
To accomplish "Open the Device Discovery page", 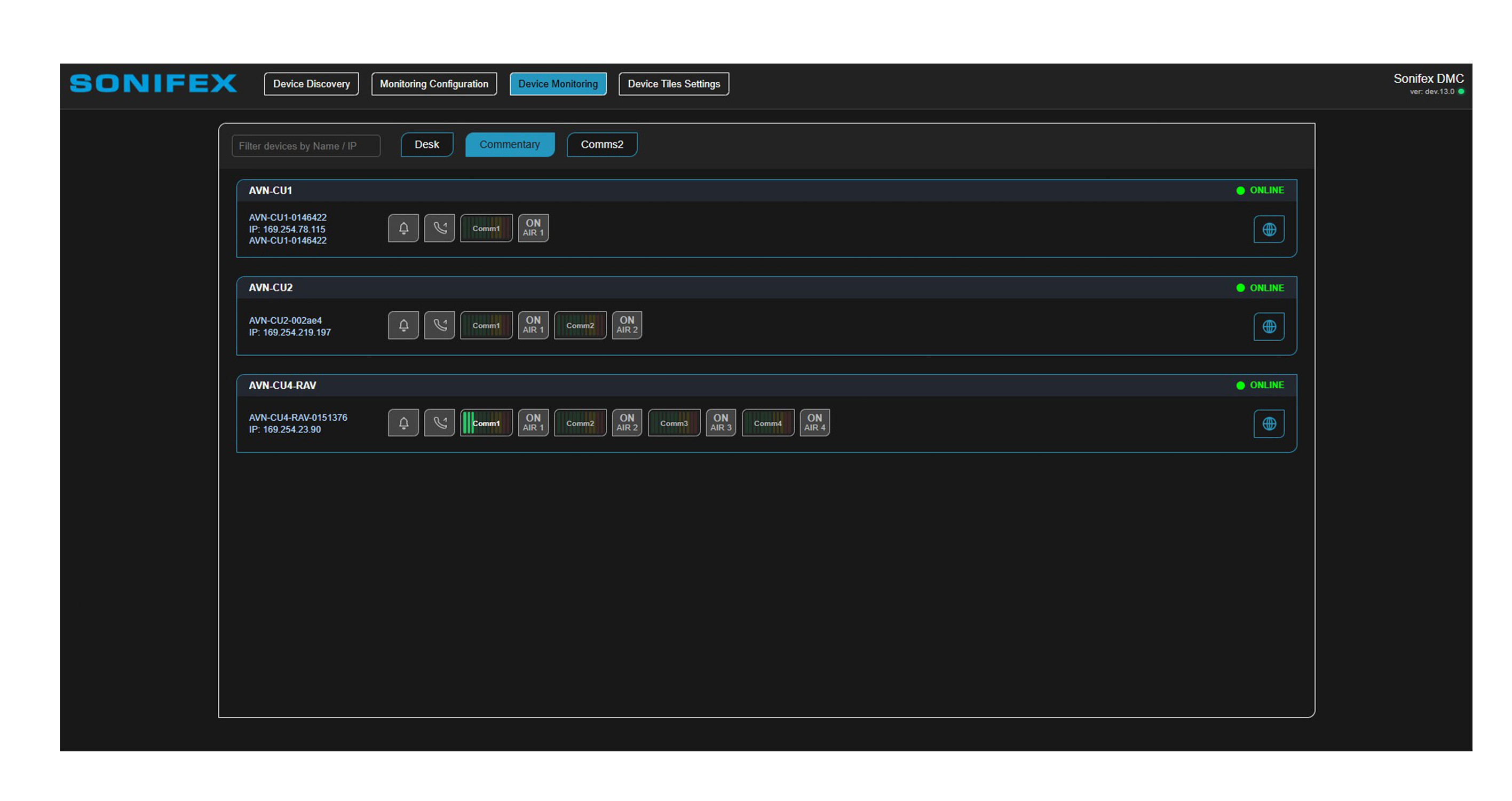I will coord(311,84).
